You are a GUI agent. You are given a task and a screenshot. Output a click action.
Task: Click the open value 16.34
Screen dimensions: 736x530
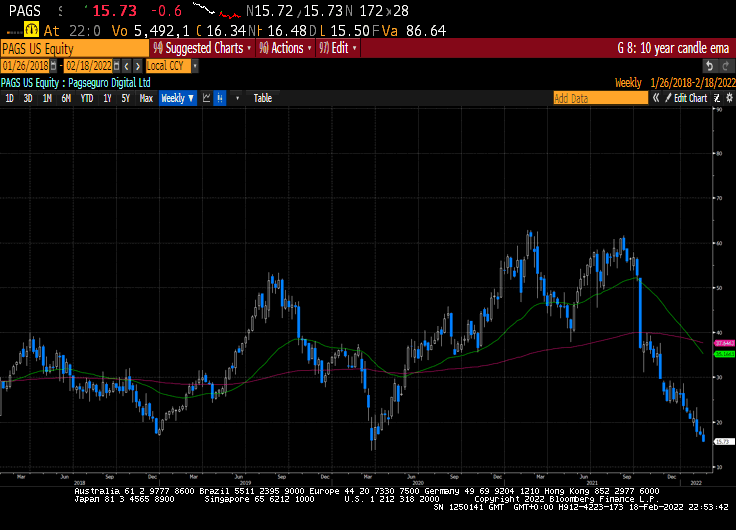226,31
